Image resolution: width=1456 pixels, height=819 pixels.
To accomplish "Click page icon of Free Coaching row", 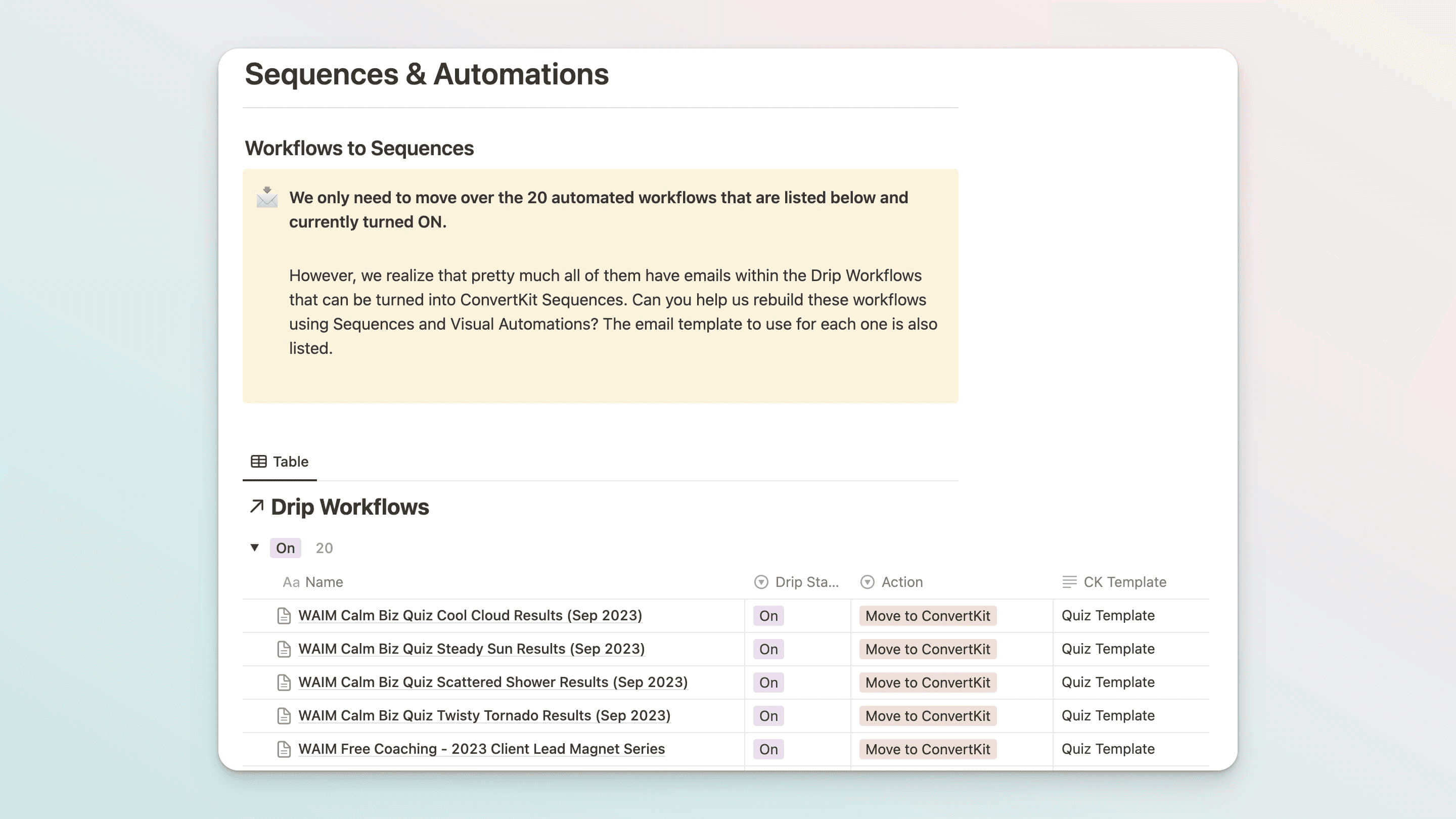I will point(284,749).
